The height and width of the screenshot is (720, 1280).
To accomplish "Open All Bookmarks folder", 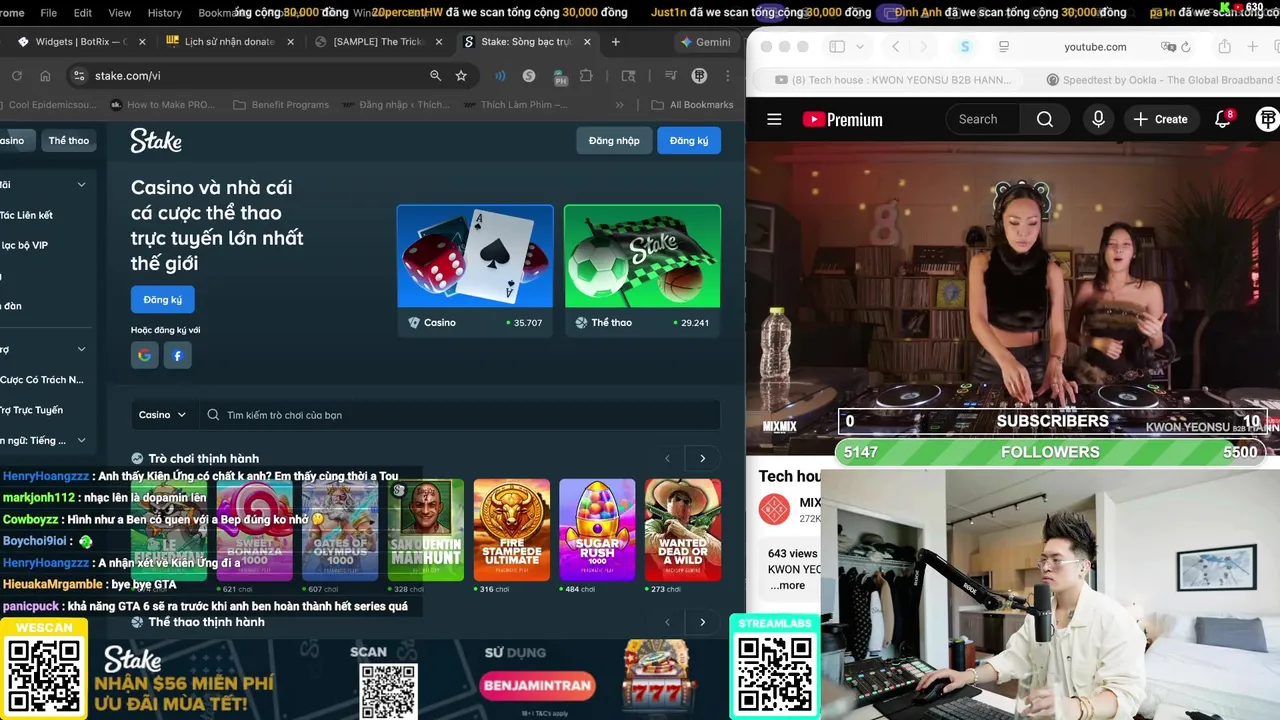I will [x=692, y=105].
